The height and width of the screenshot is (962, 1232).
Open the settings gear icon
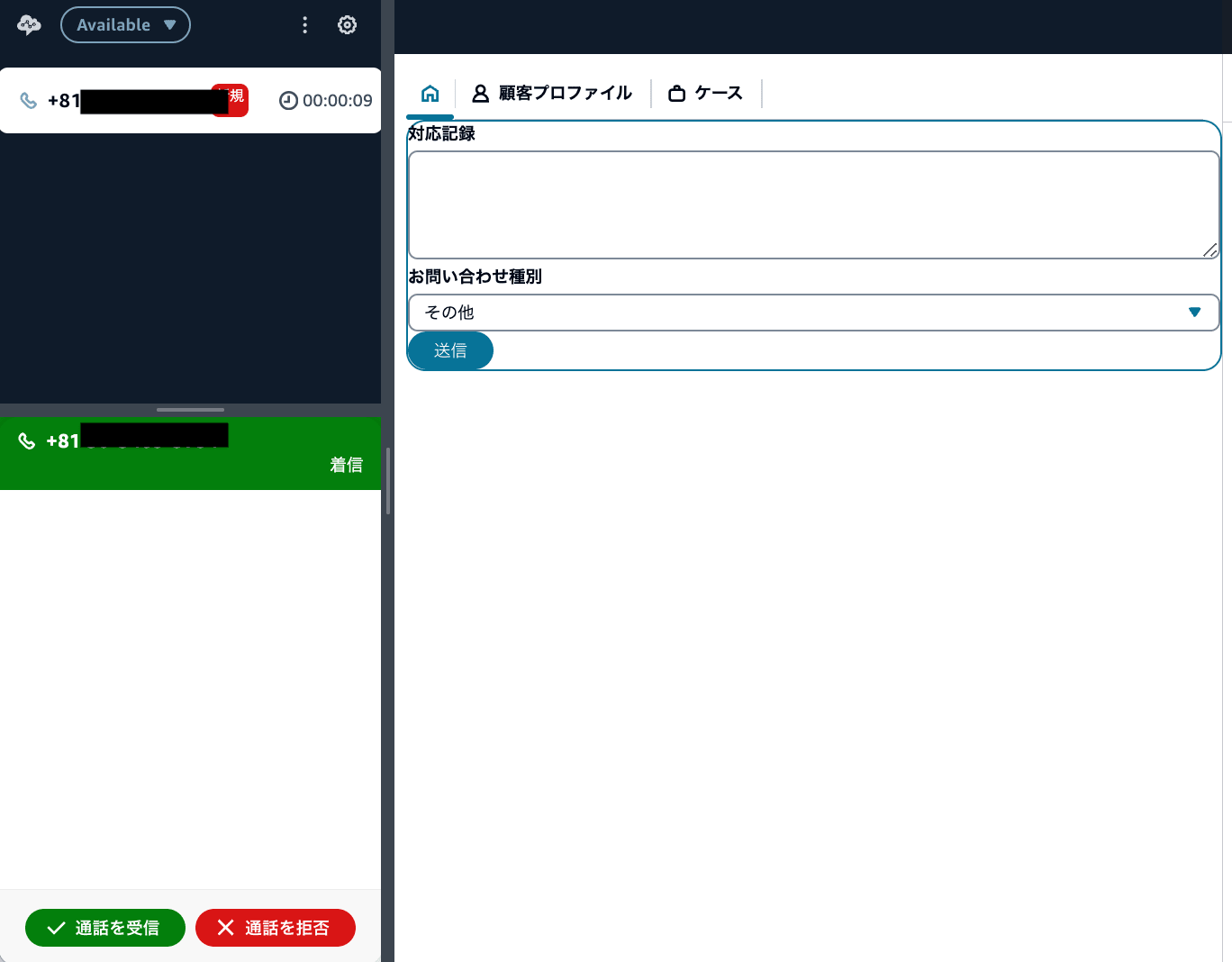pyautogui.click(x=347, y=25)
